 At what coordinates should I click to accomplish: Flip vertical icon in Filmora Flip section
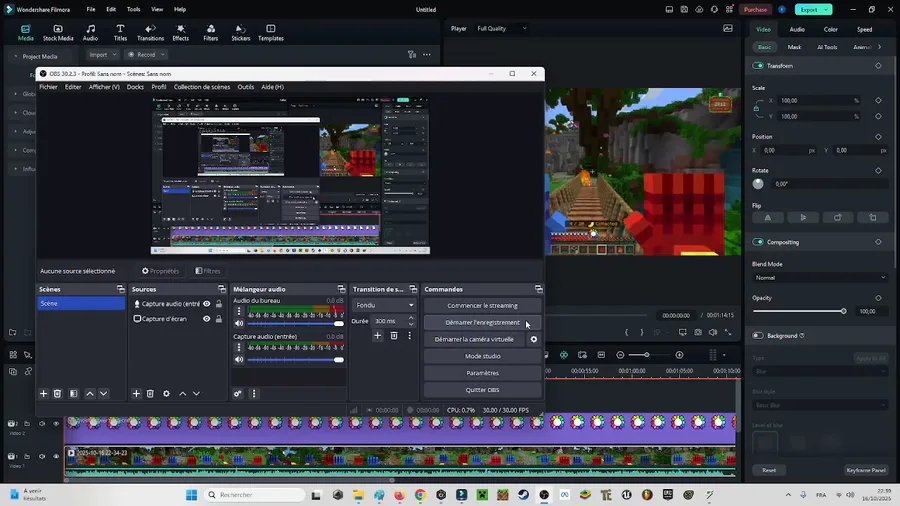pyautogui.click(x=803, y=217)
